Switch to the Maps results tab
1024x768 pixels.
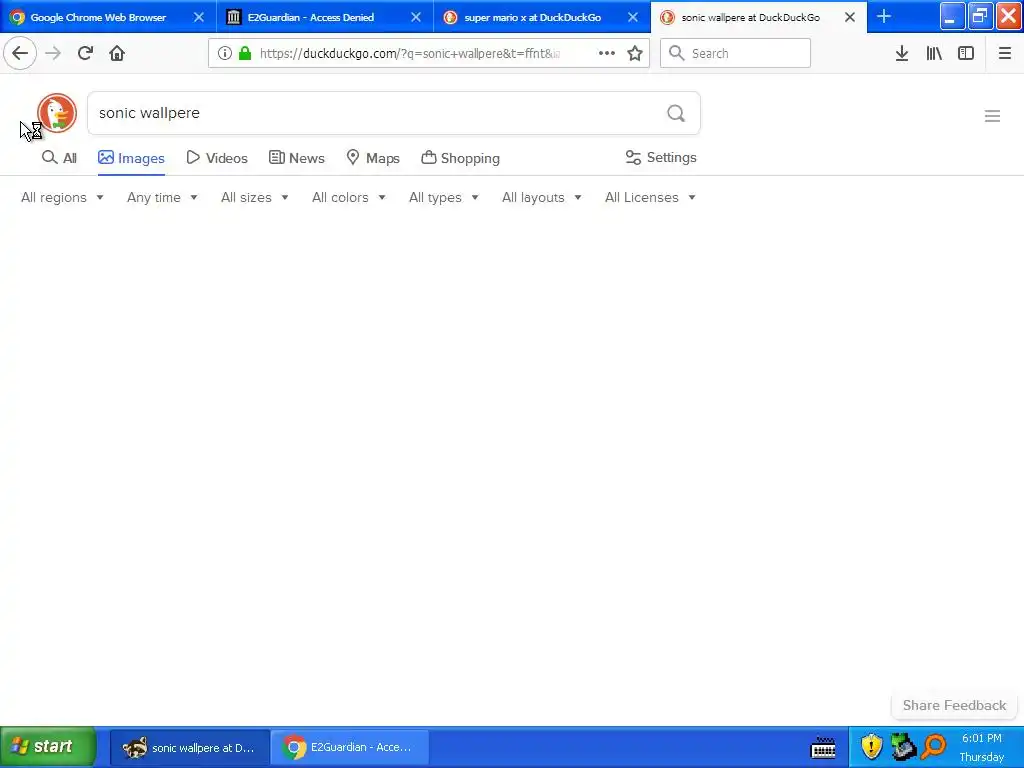click(x=373, y=158)
